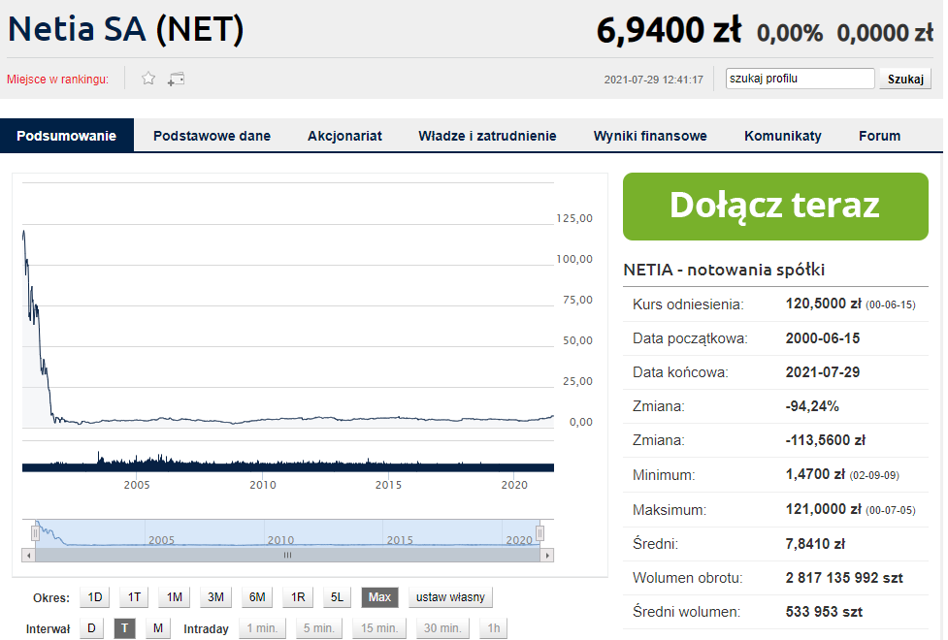This screenshot has width=948, height=640.
Task: Set chart period to 1R
Action: tap(298, 597)
